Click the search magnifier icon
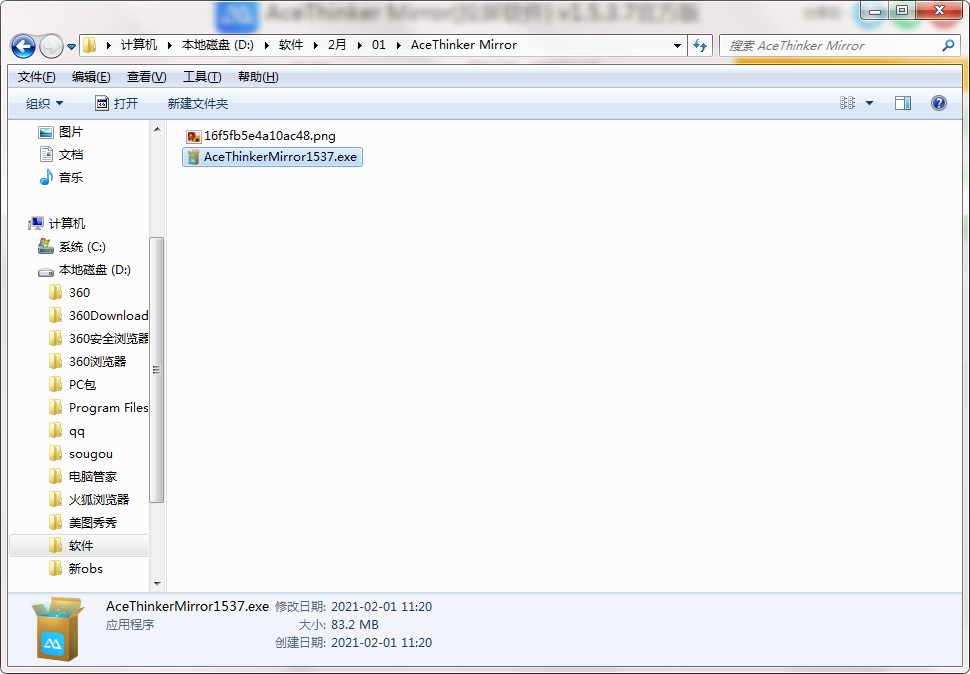 point(948,45)
